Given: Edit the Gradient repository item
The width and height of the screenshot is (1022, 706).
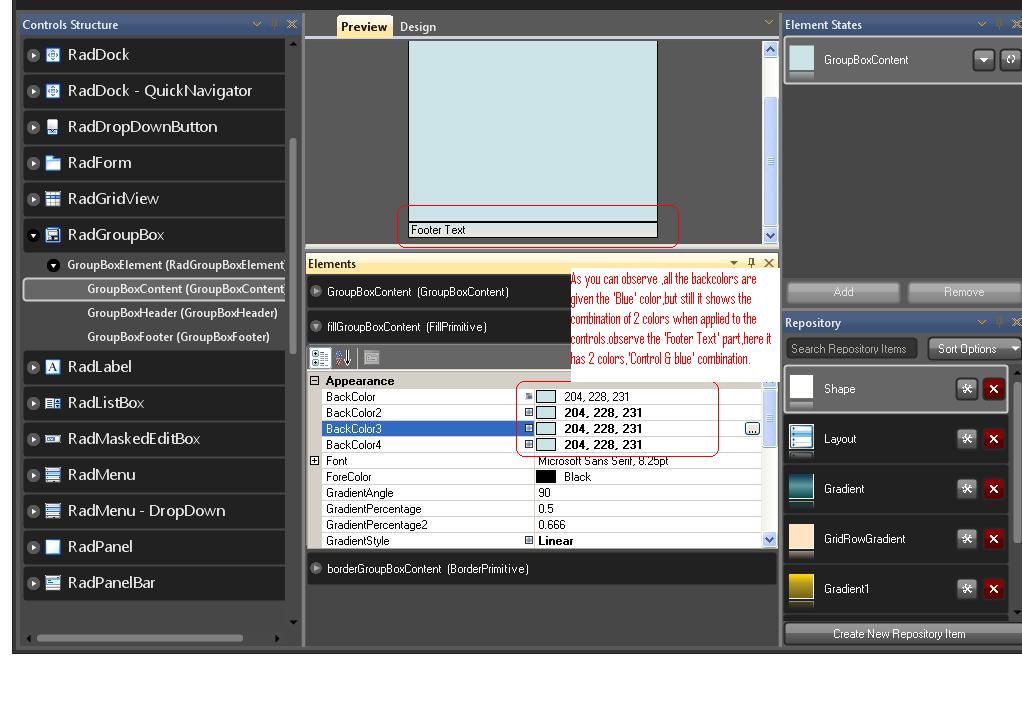Looking at the screenshot, I should click(x=967, y=489).
